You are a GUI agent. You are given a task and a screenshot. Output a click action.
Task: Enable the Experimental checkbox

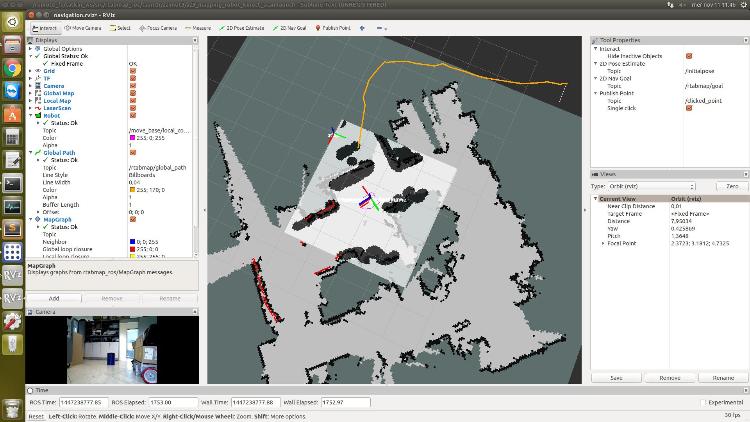tap(703, 401)
